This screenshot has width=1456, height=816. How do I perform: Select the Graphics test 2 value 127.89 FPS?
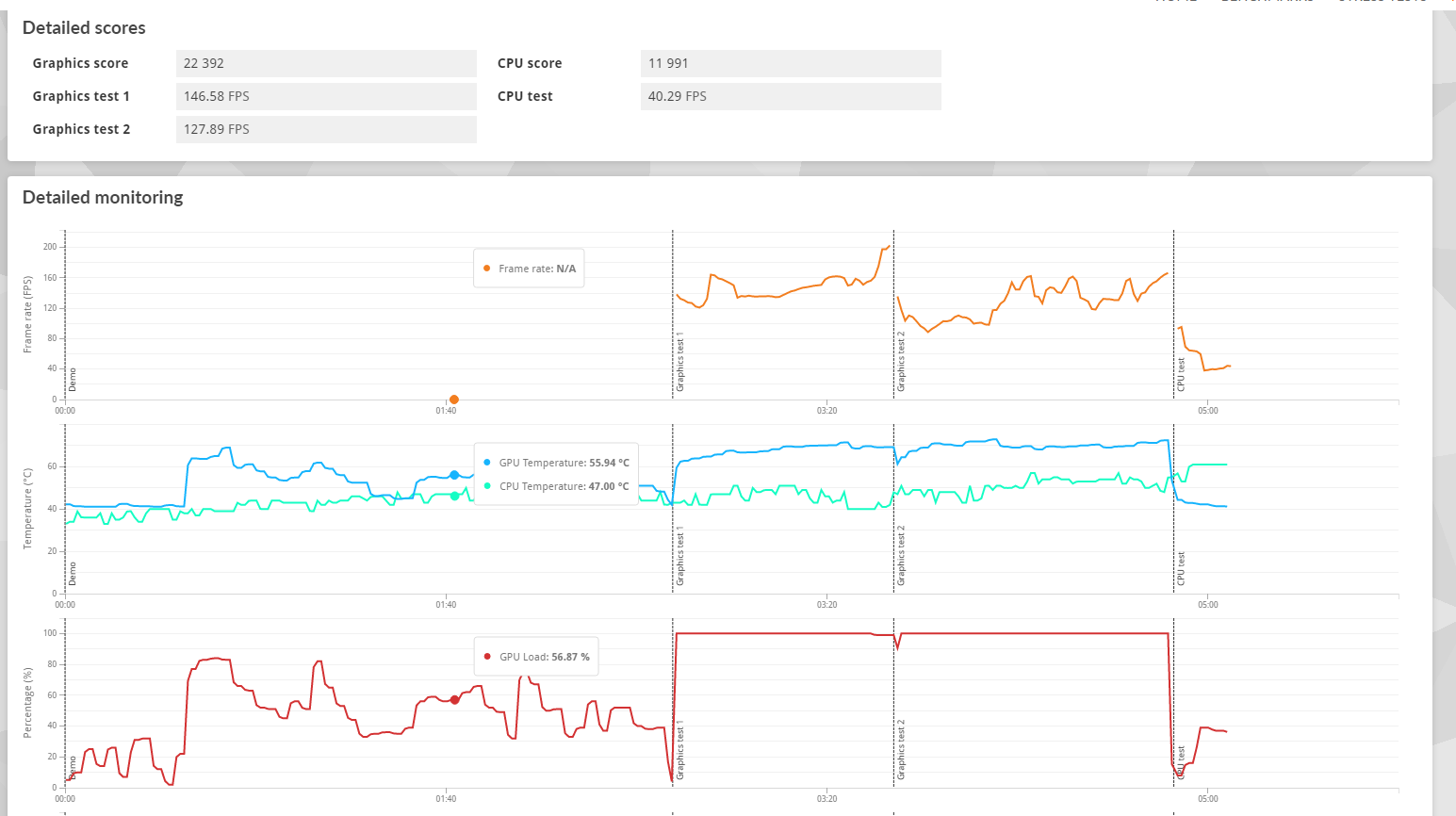(326, 129)
